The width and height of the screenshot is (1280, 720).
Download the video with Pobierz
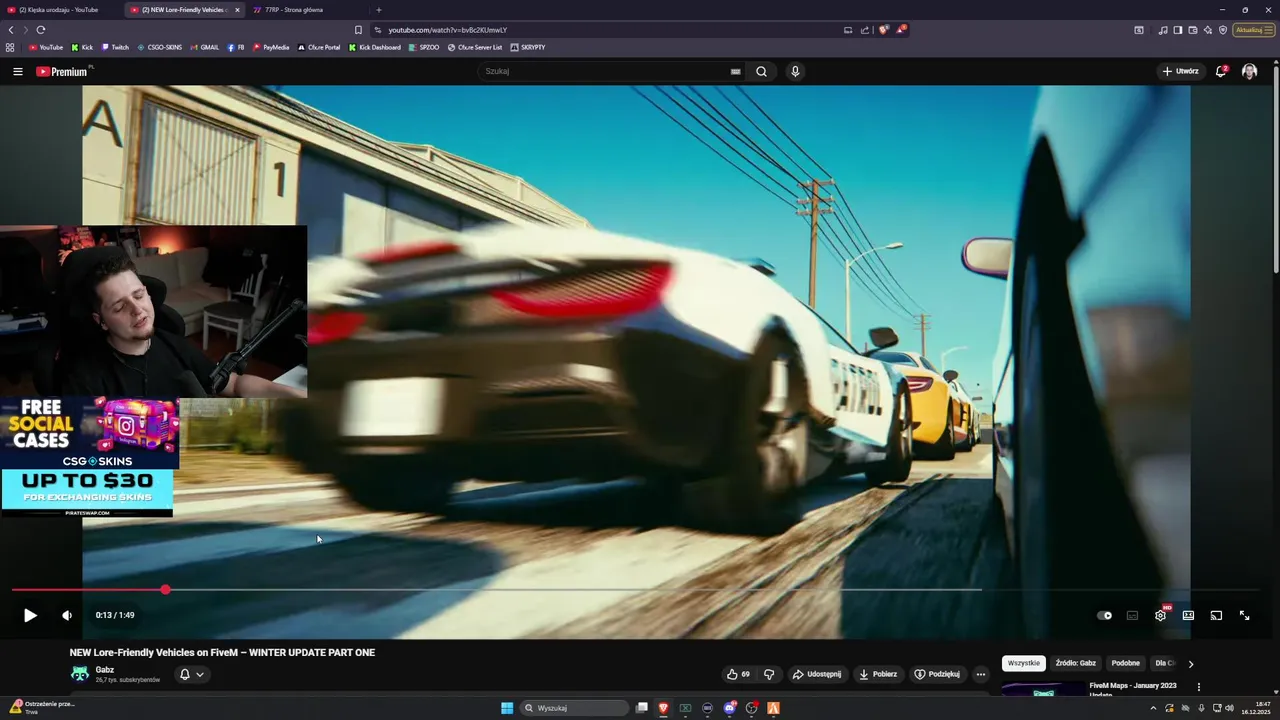878,674
